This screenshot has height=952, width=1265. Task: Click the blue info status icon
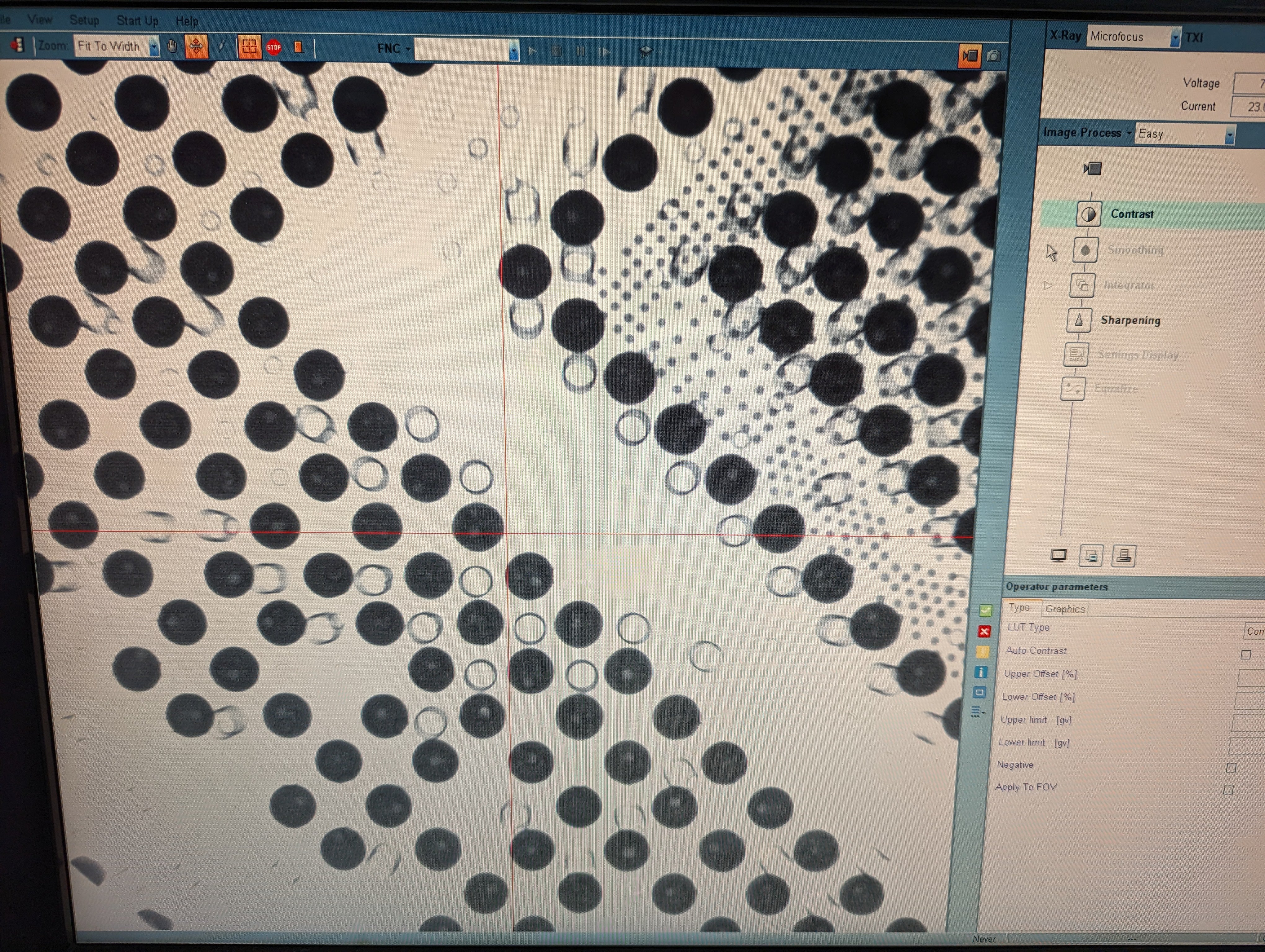click(981, 672)
